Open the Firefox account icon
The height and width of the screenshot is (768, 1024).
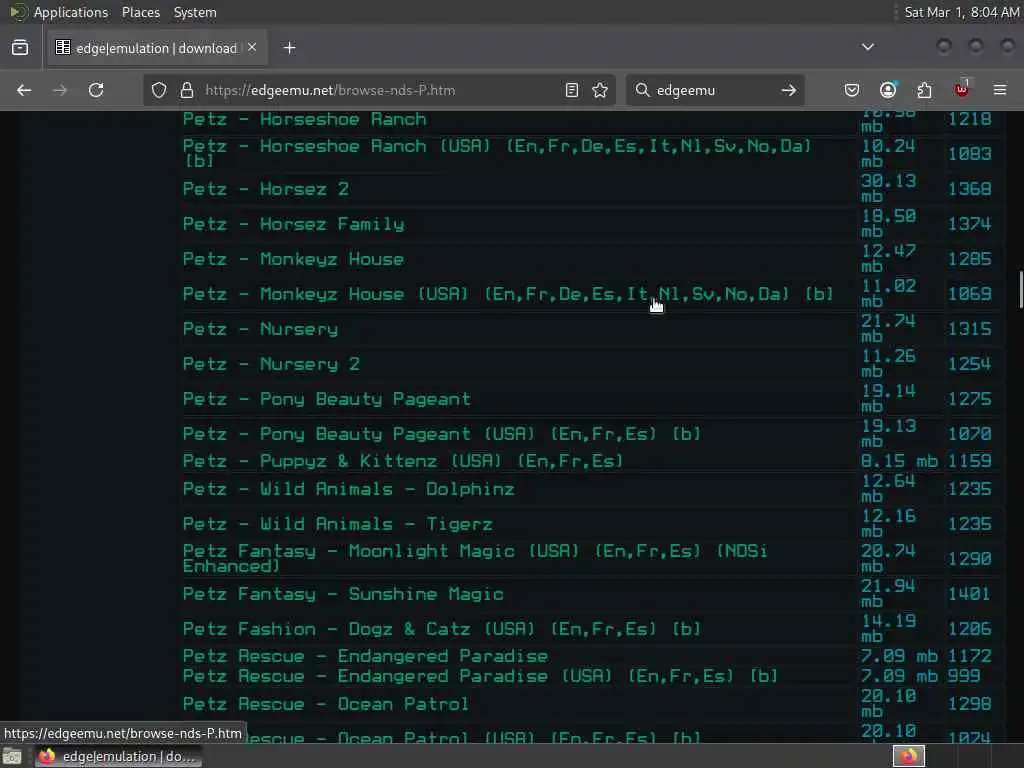(x=888, y=90)
